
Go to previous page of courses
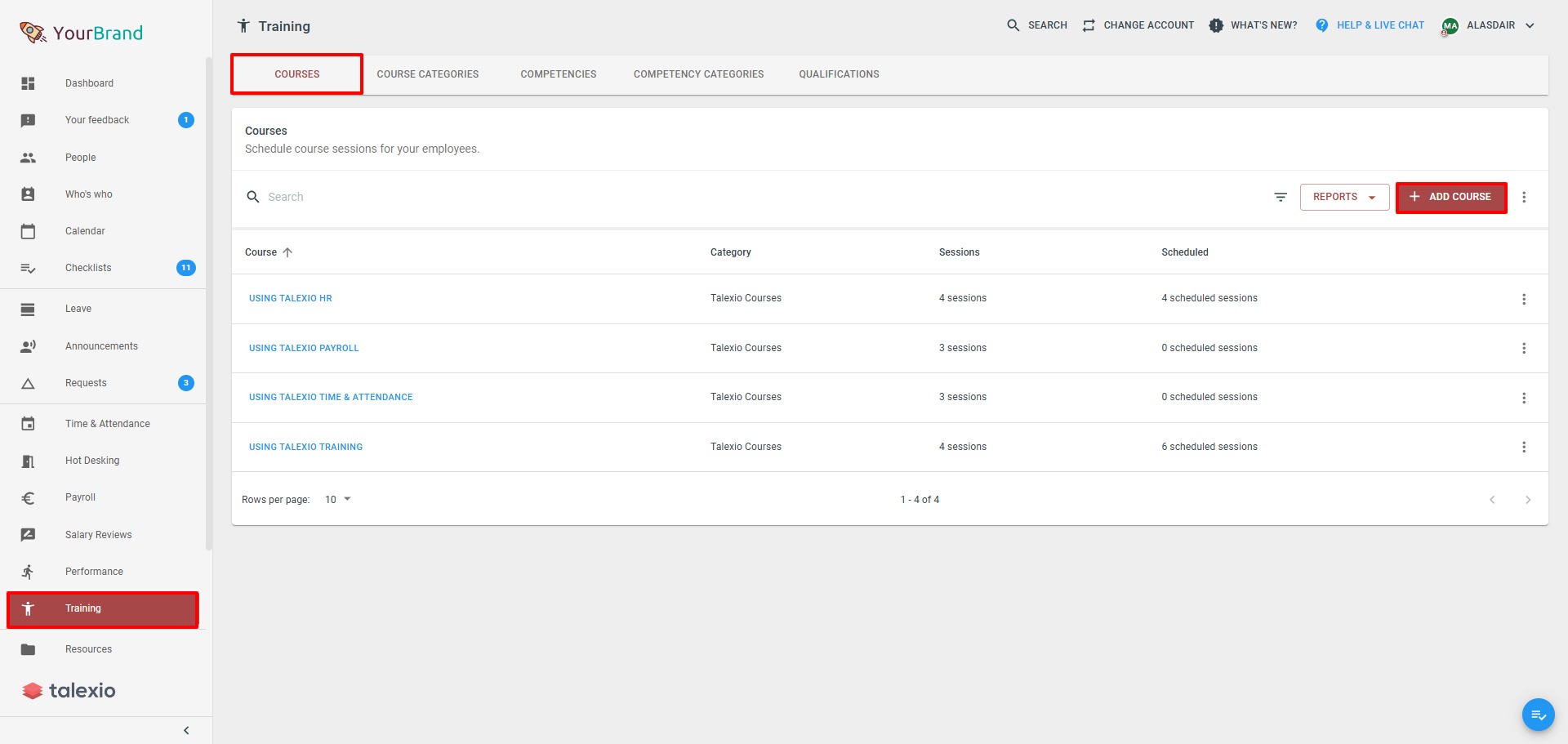pyautogui.click(x=1492, y=500)
